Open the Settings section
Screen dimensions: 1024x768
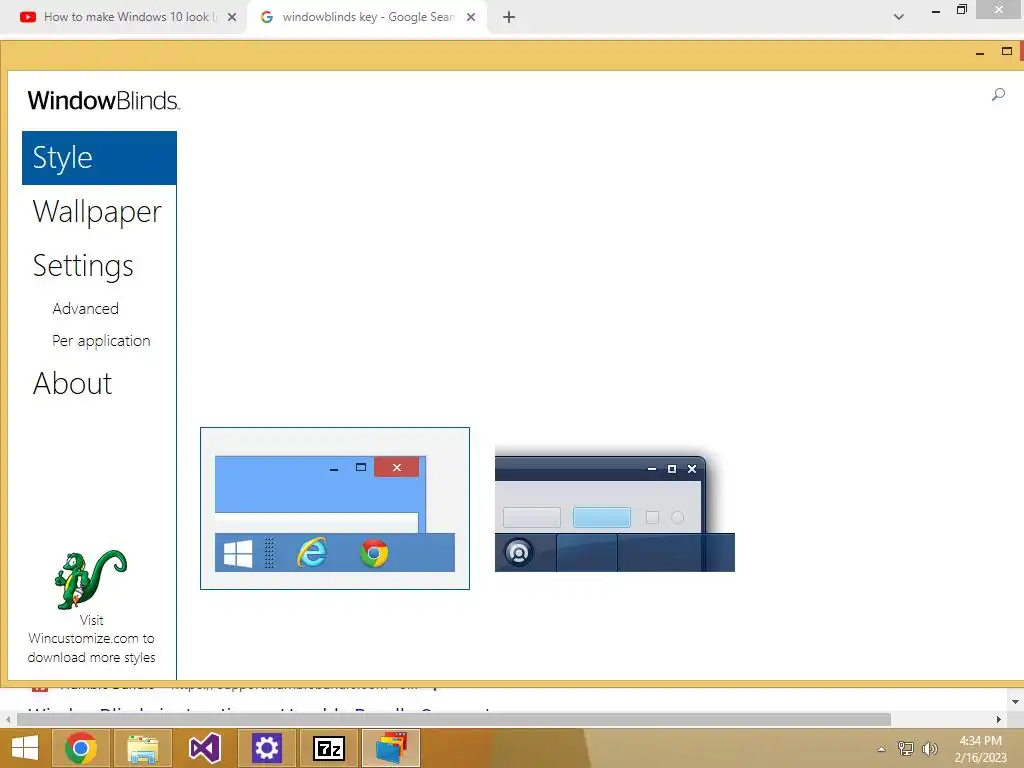[x=83, y=266]
